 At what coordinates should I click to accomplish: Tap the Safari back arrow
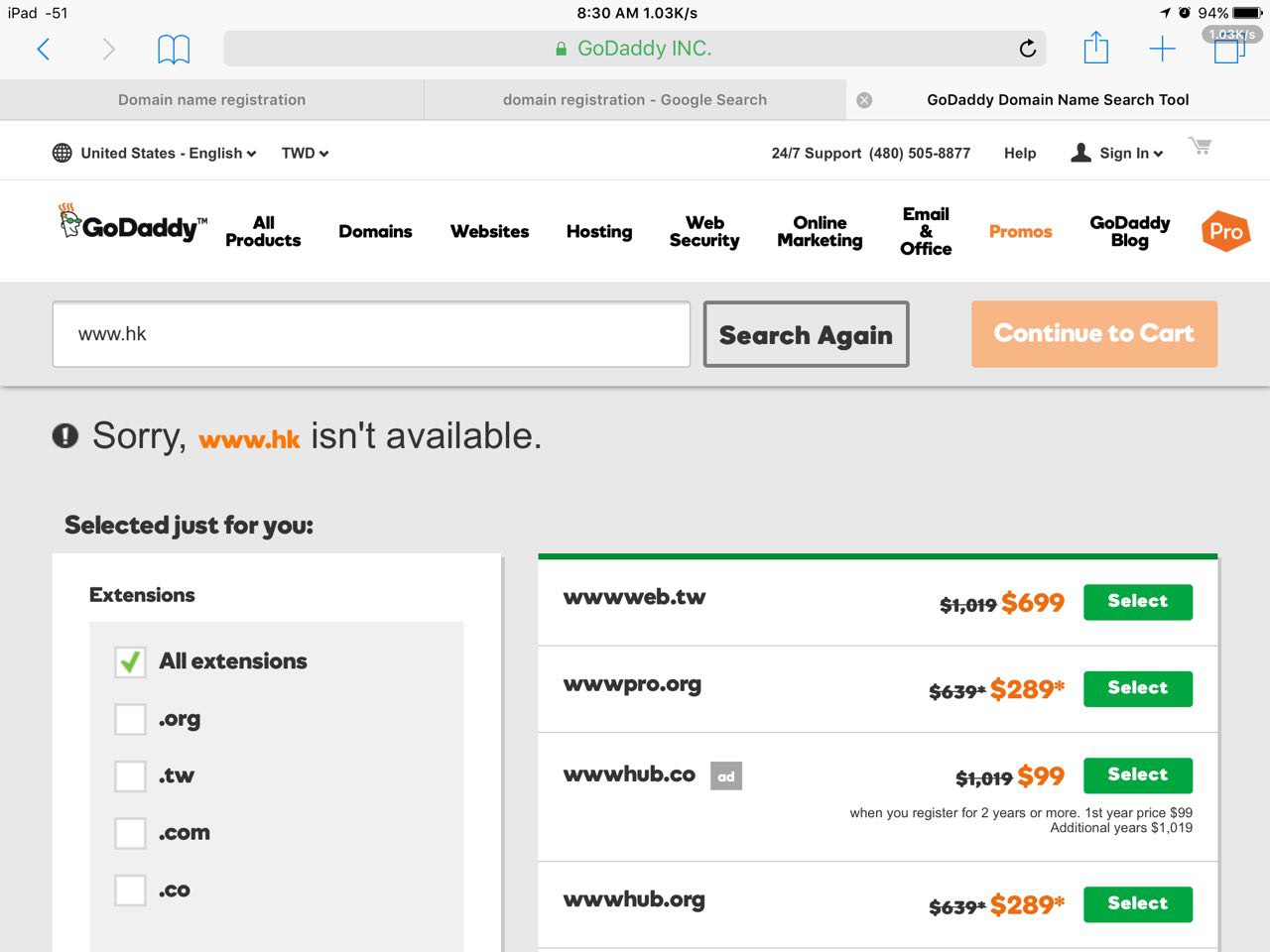pos(43,49)
